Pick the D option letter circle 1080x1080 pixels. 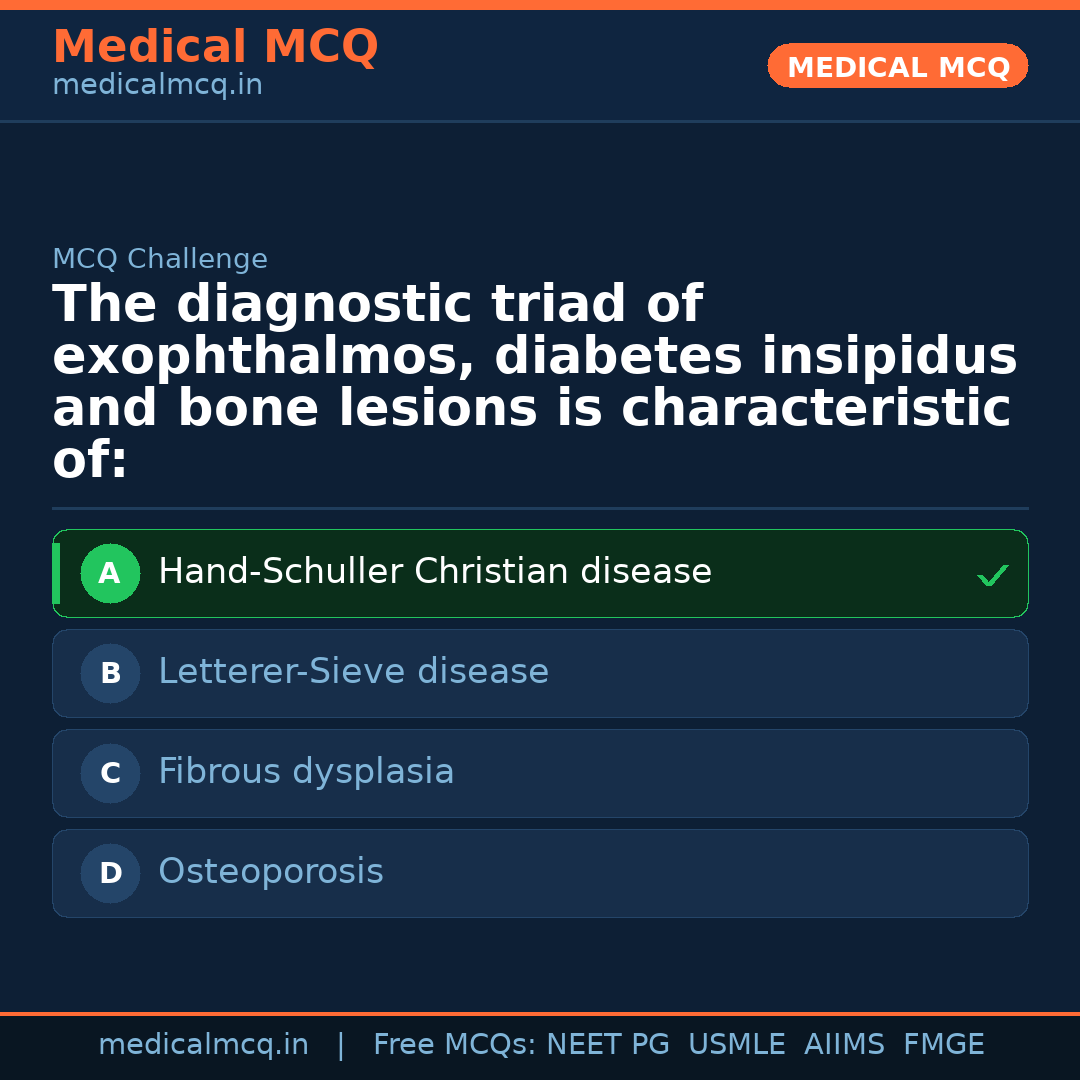click(x=110, y=874)
